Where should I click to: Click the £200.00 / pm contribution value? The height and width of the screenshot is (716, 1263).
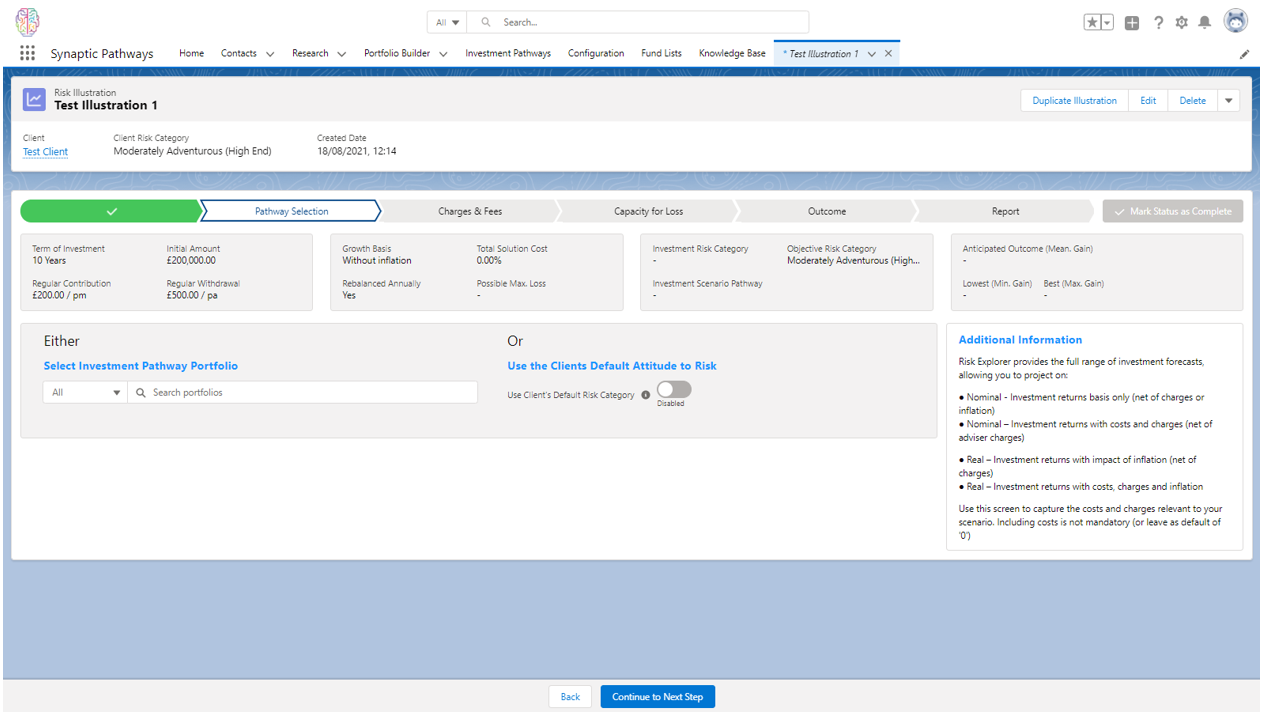coord(58,295)
